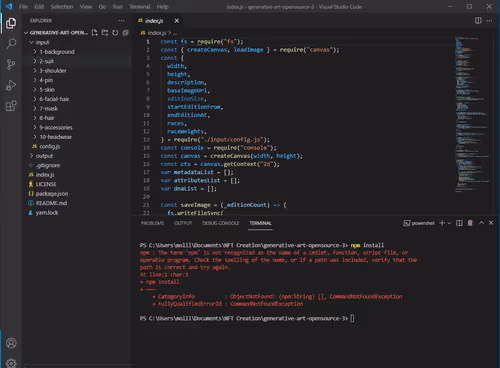Expand the 3-shoulder folder

click(x=53, y=71)
